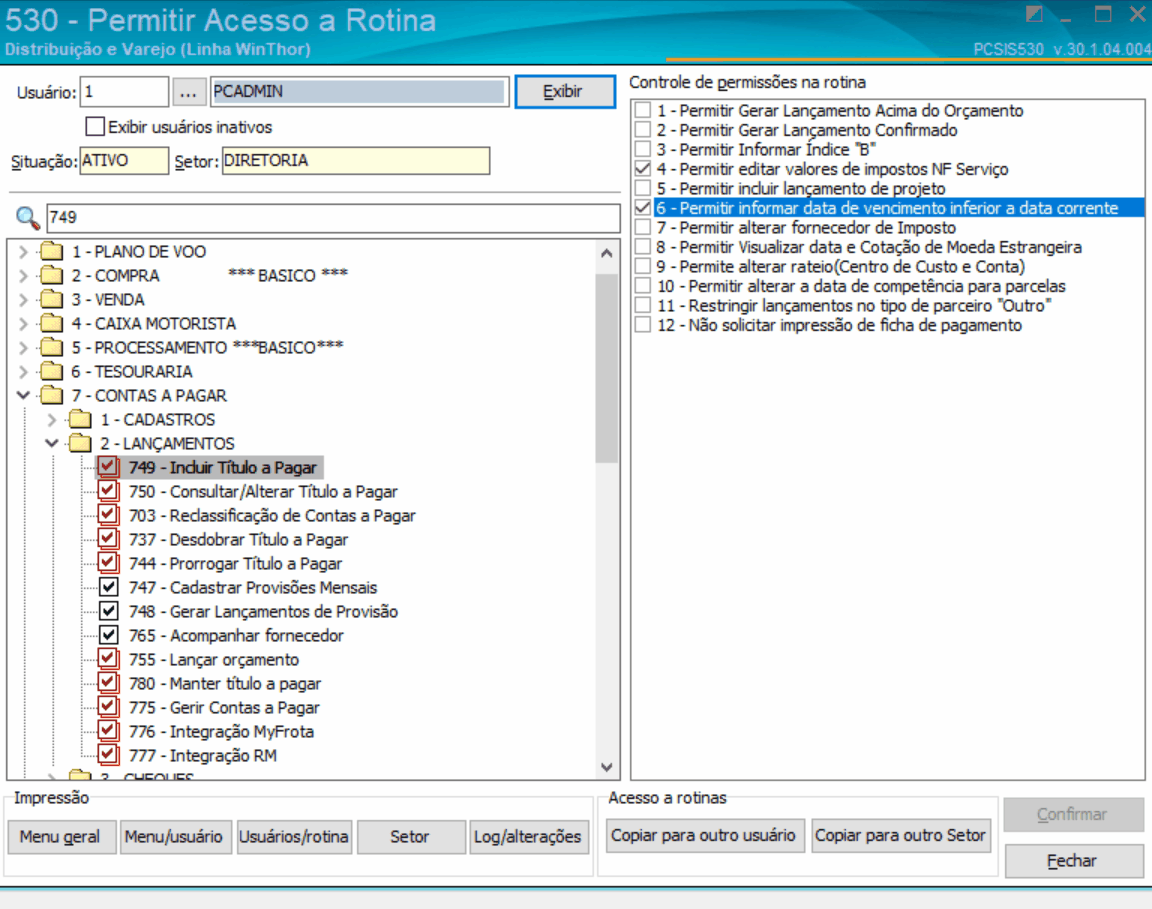Screen dimensions: 1152x909
Task: Select 776 - Integração MyFrota row
Action: [221, 731]
